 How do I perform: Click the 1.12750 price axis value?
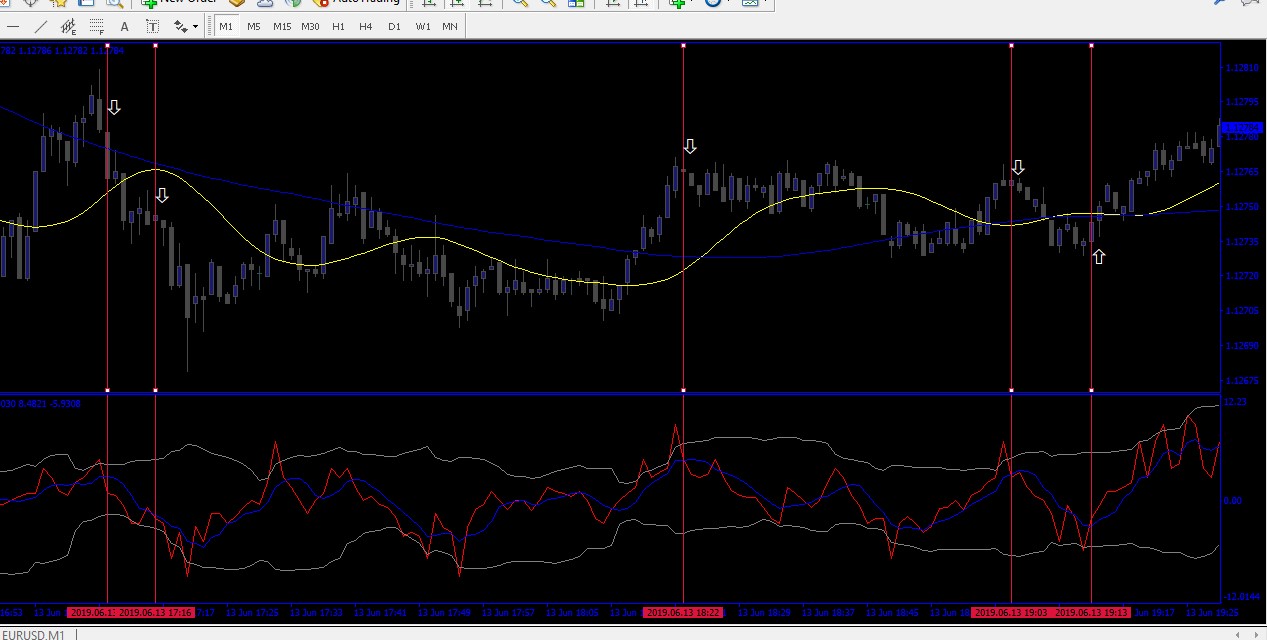pos(1242,207)
